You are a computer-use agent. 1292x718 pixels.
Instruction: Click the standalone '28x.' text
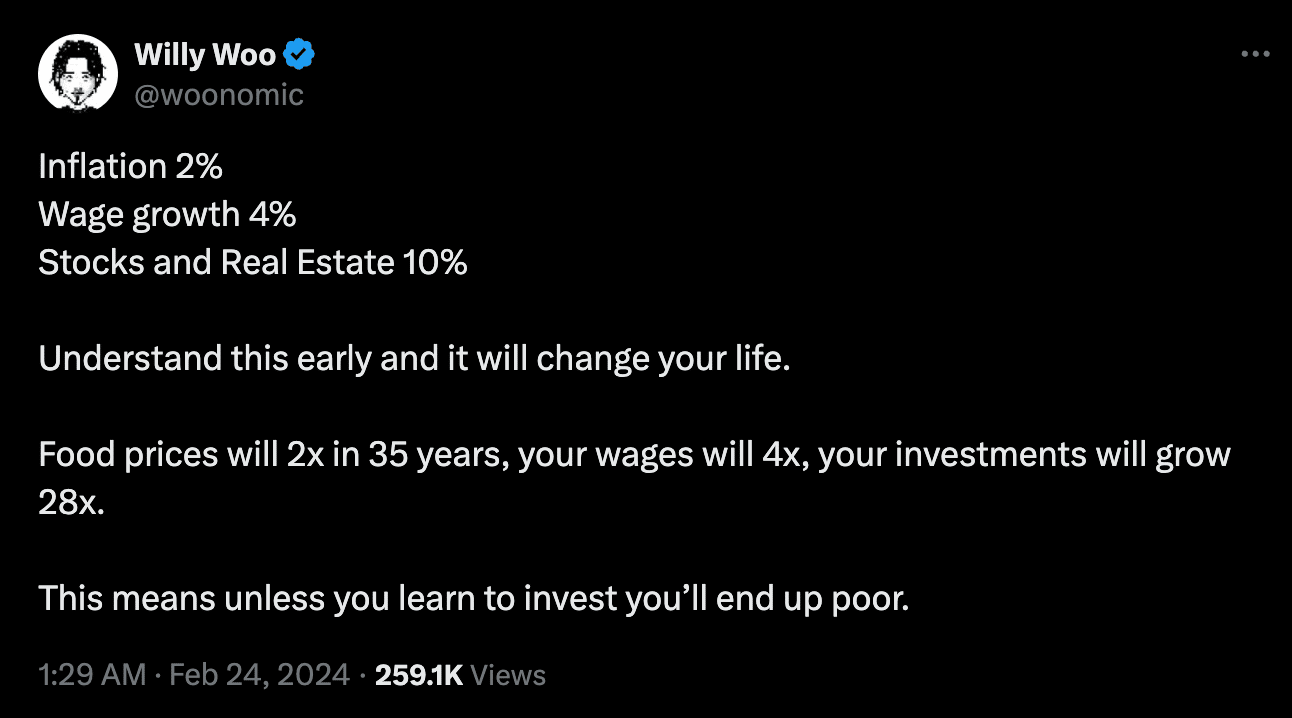[x=70, y=503]
